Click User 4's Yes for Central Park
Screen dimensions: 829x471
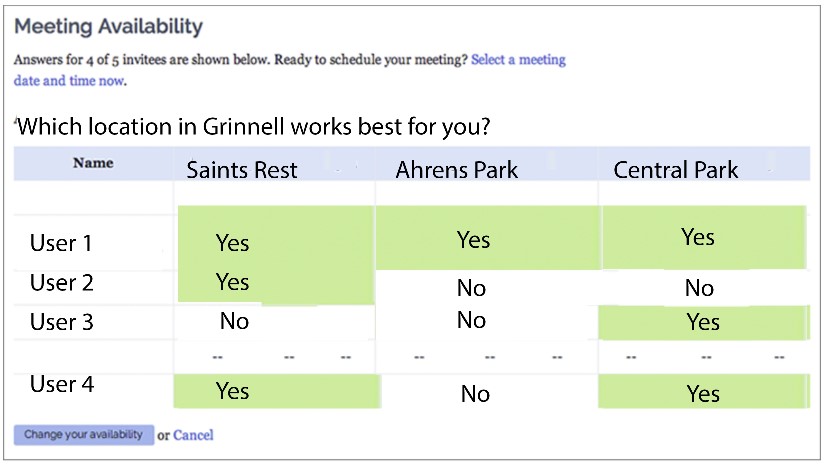pyautogui.click(x=703, y=394)
